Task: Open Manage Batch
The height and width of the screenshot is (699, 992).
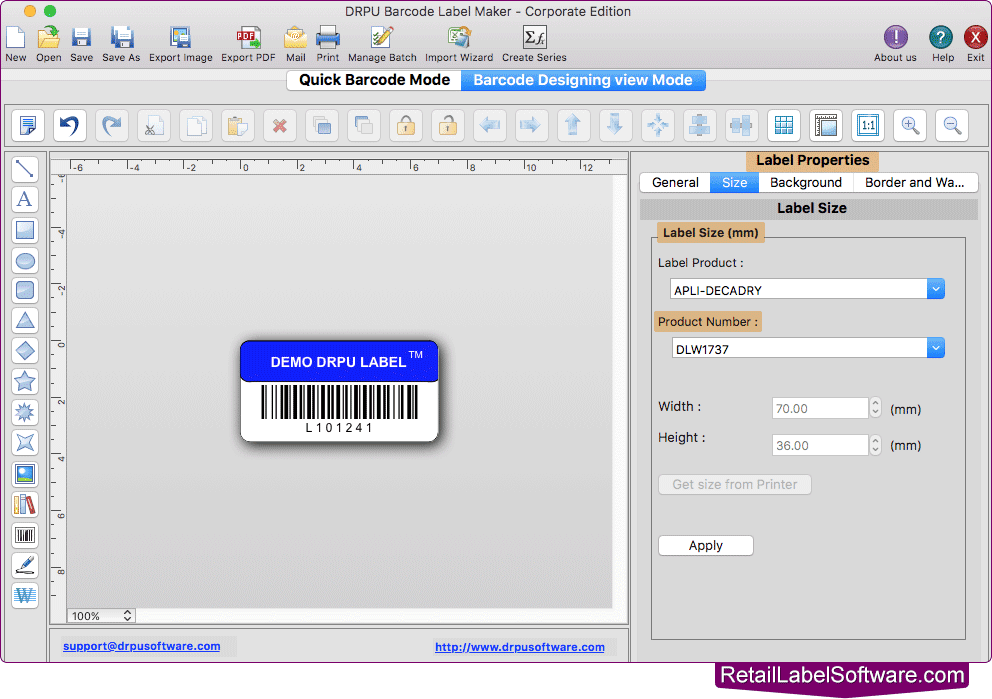Action: (382, 38)
